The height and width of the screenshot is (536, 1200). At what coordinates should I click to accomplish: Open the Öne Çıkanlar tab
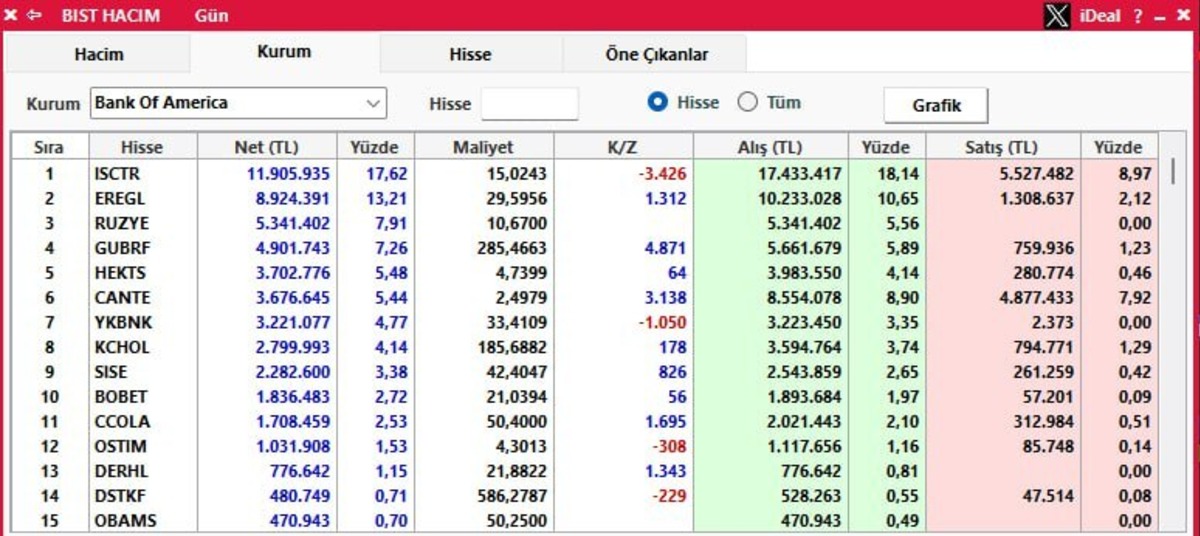coord(656,54)
